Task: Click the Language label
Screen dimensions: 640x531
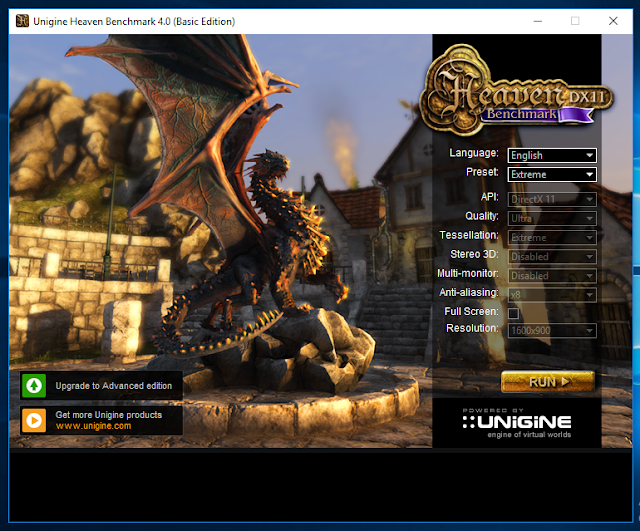Action: coord(473,153)
